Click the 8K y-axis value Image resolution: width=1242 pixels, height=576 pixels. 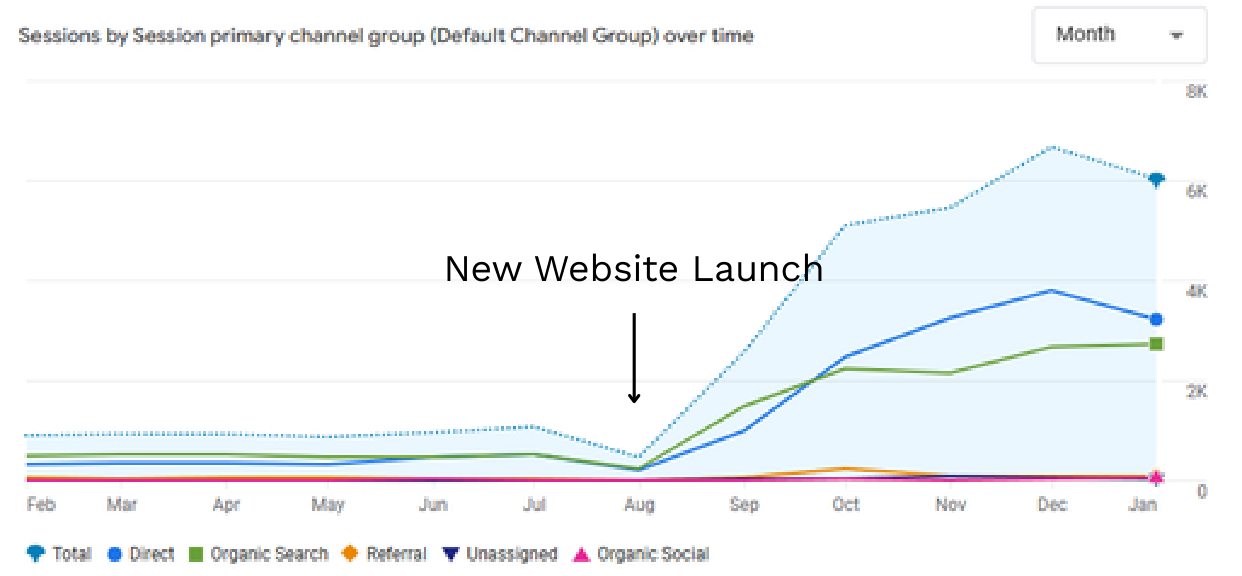(x=1197, y=91)
